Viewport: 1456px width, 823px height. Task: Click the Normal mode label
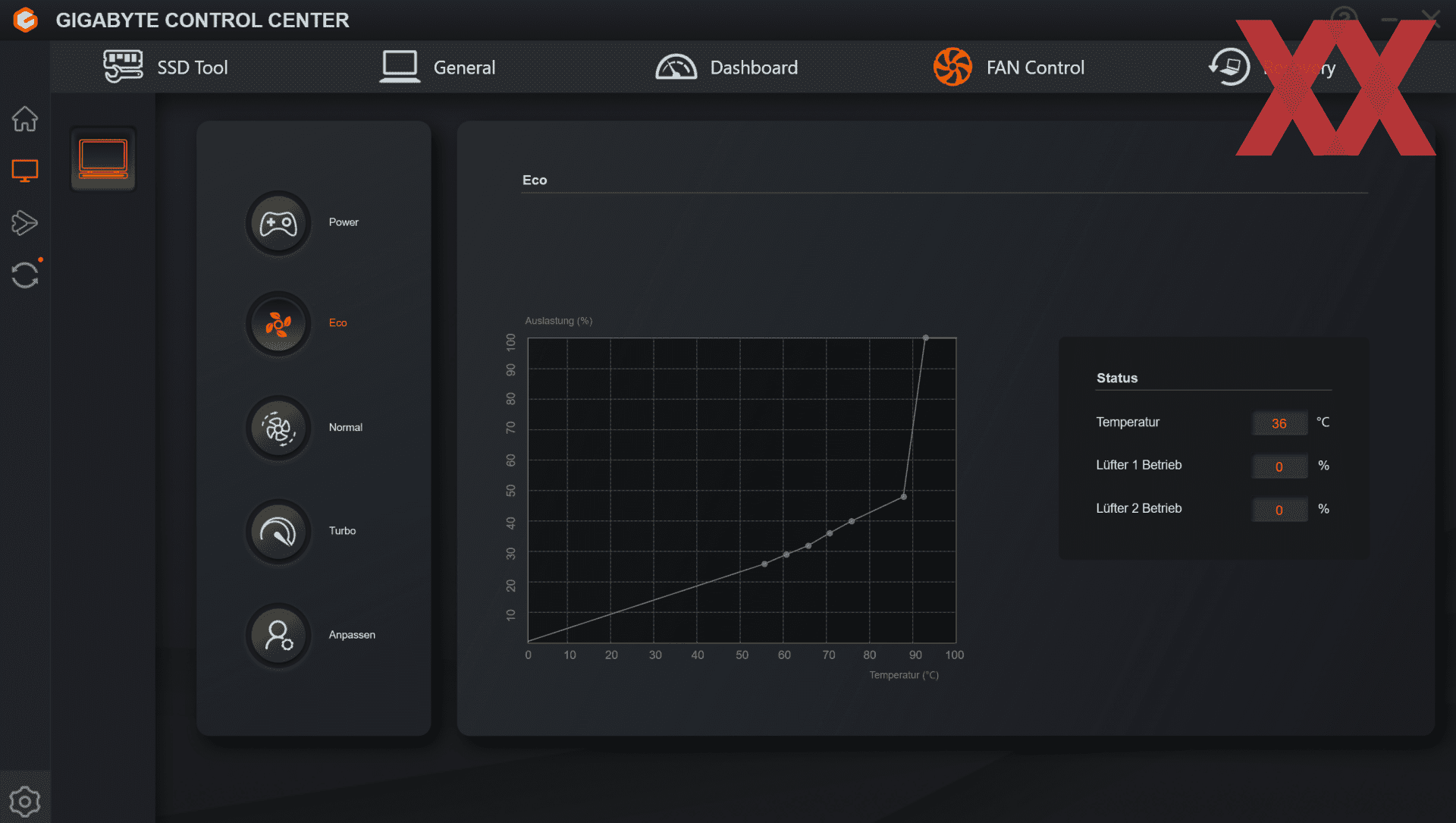pyautogui.click(x=346, y=428)
